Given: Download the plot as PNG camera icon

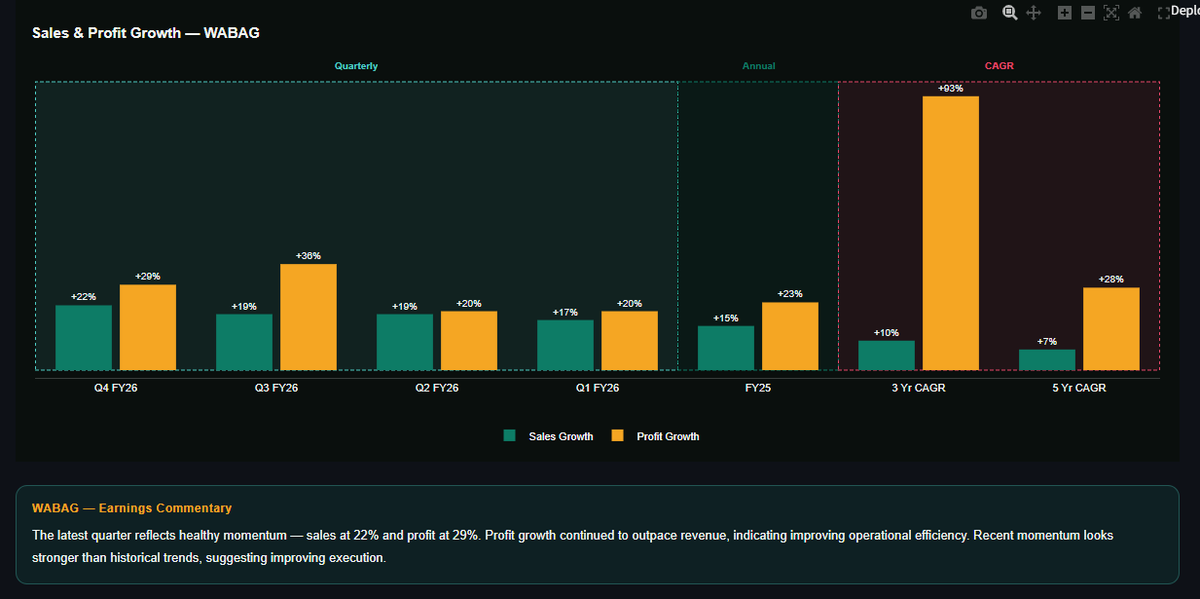Looking at the screenshot, I should click(979, 13).
